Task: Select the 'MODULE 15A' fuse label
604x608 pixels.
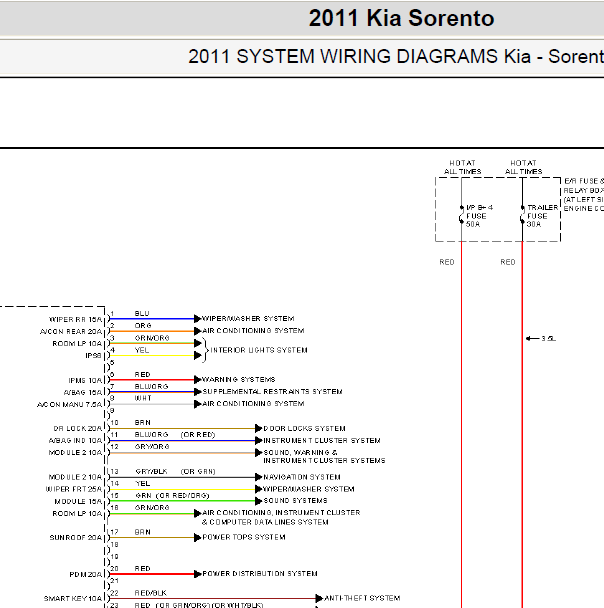Action: click(78, 501)
